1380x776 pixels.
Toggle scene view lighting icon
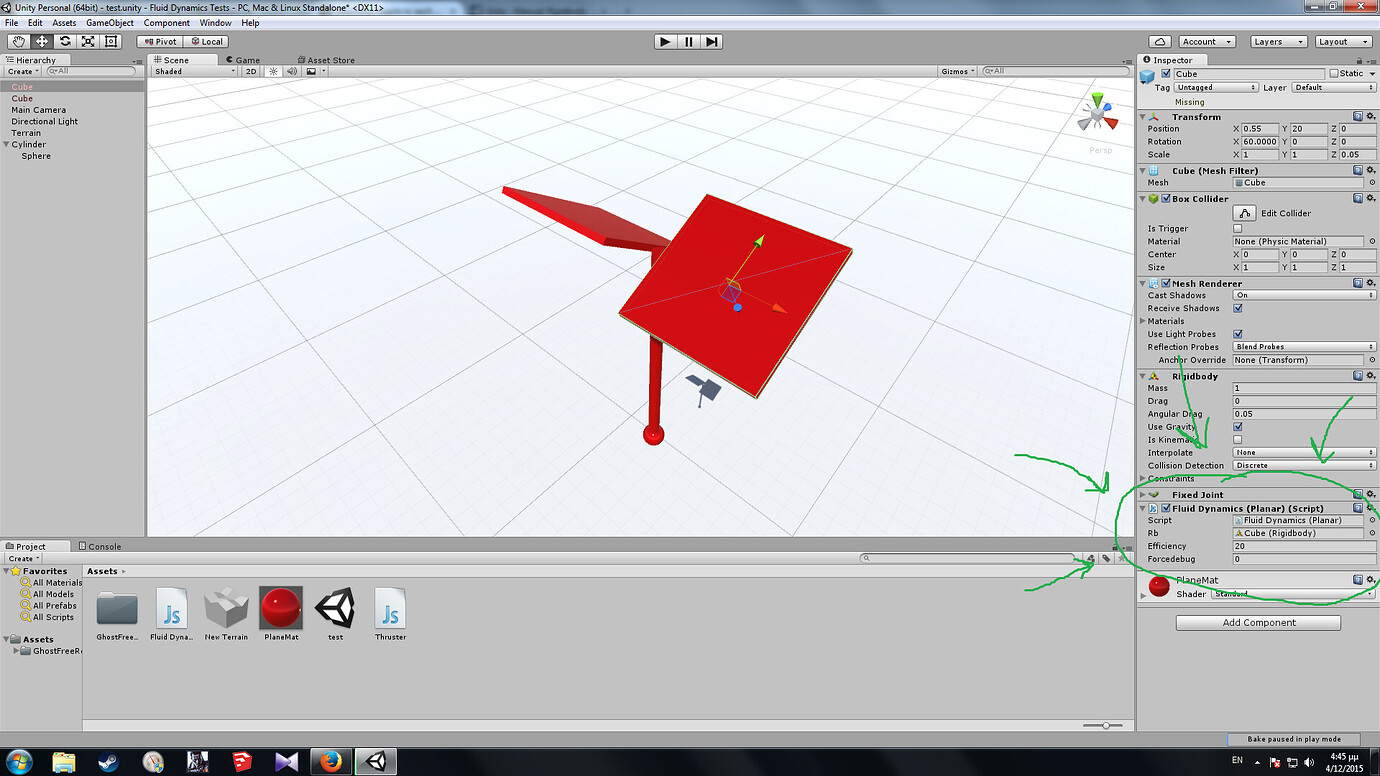(274, 71)
